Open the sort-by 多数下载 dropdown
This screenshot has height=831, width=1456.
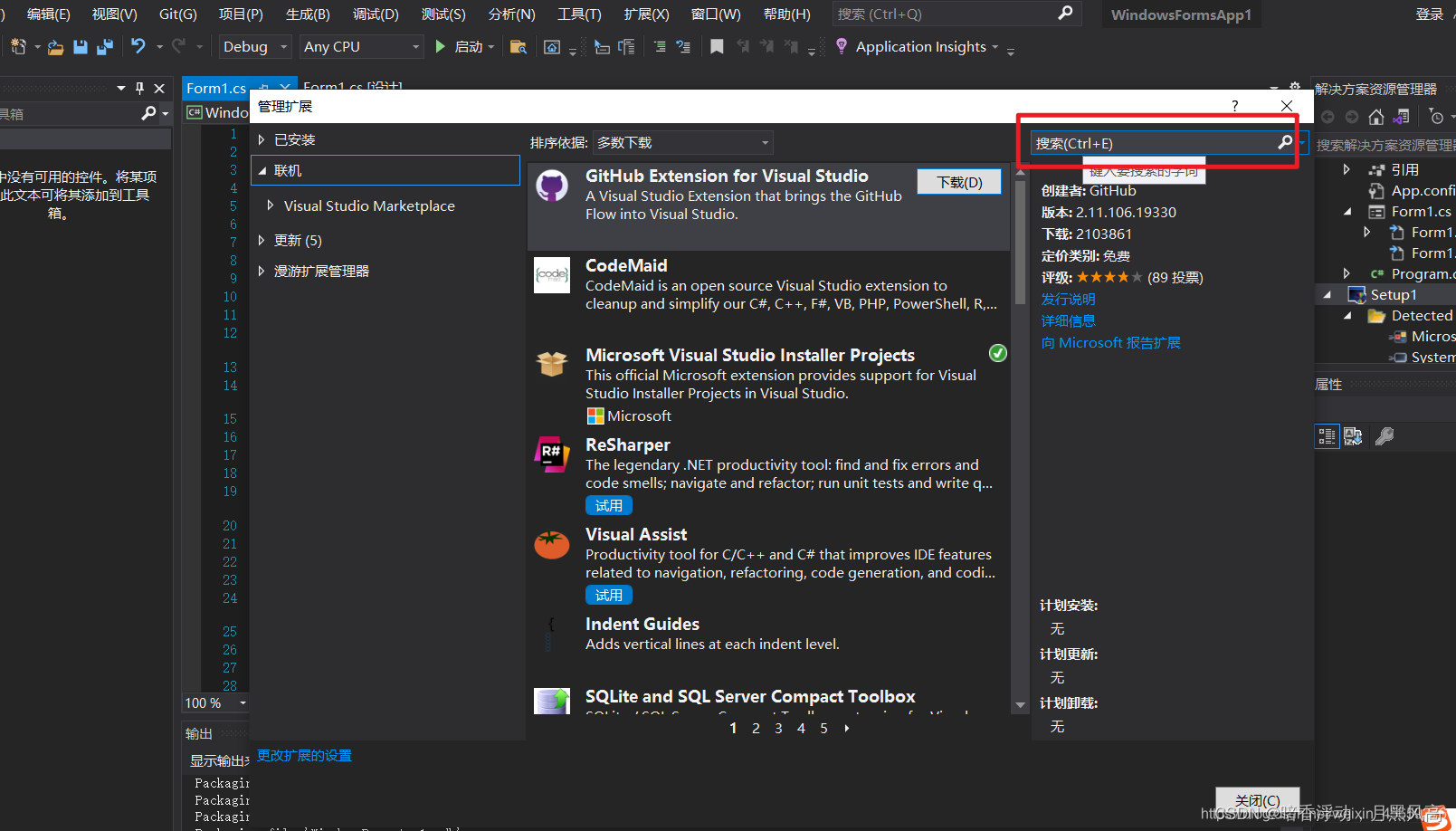(x=682, y=142)
